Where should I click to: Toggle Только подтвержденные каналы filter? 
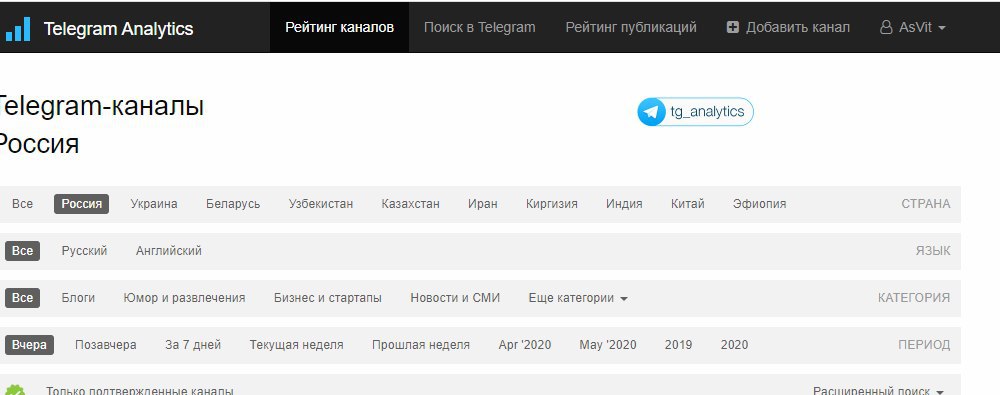[x=140, y=391]
